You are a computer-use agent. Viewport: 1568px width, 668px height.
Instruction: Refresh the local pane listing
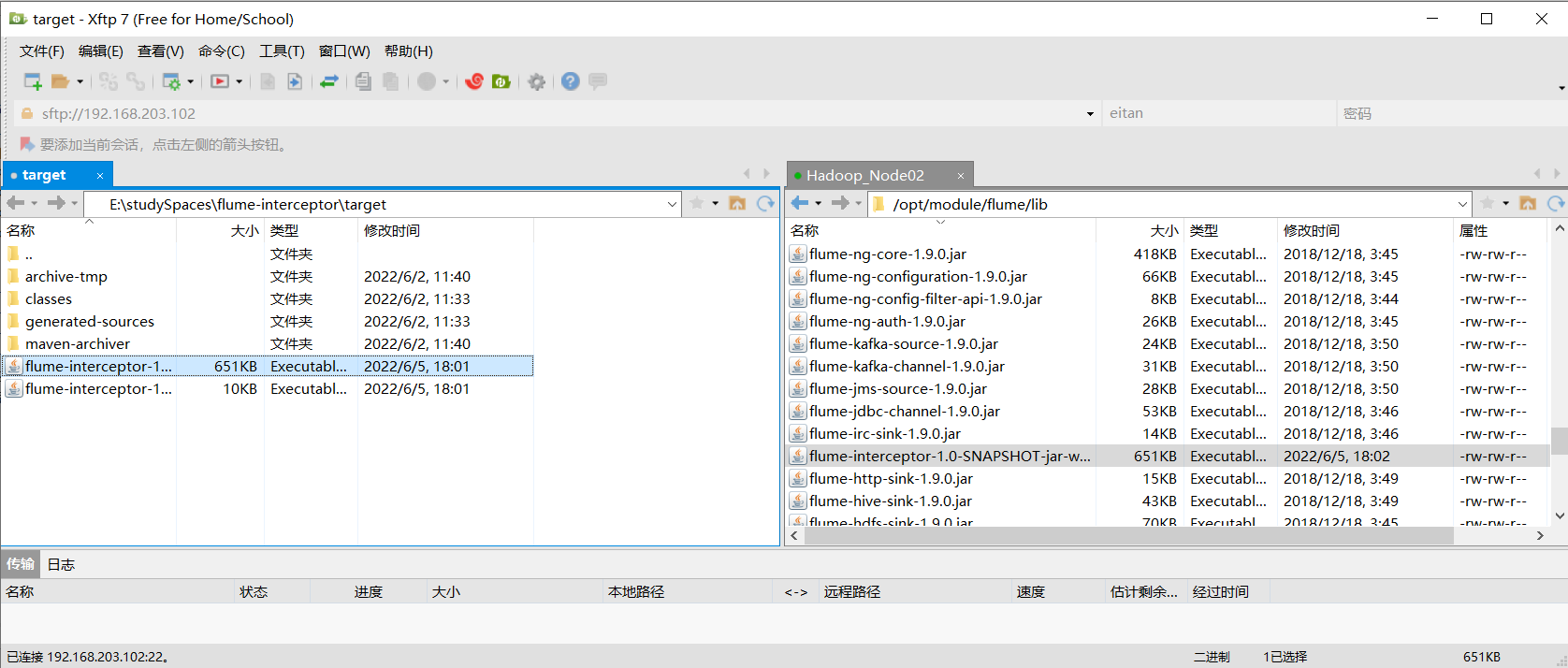(765, 203)
